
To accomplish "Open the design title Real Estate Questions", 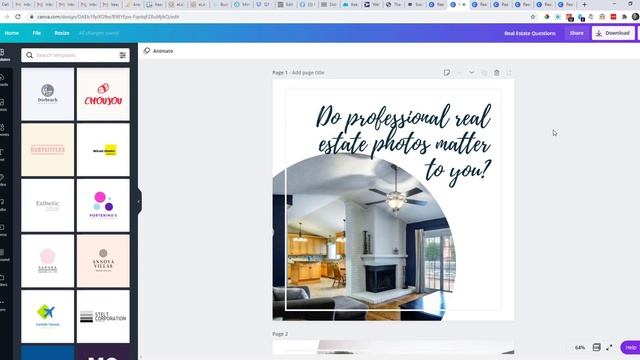I will click(530, 33).
